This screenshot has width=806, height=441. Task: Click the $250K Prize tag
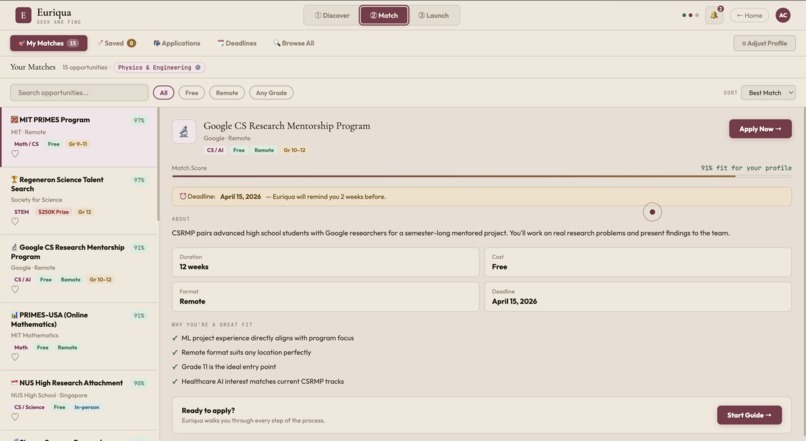pyautogui.click(x=53, y=212)
